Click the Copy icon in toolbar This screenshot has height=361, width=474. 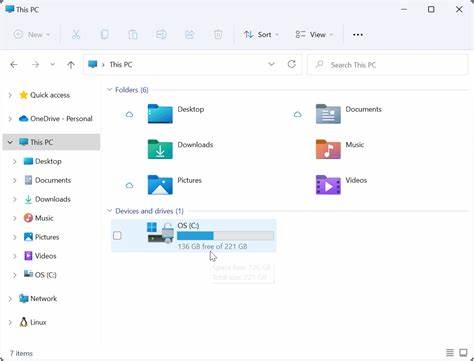coord(104,34)
